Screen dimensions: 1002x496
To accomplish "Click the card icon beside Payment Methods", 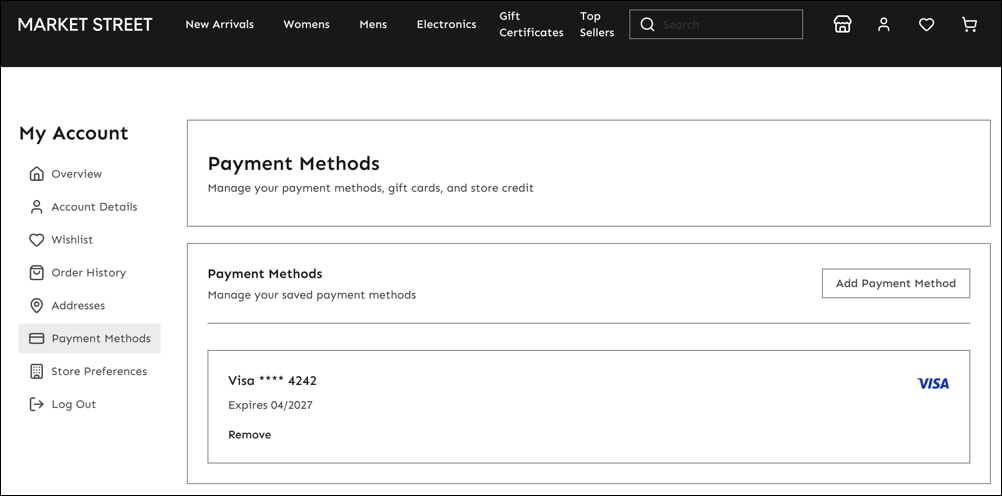I will (36, 338).
